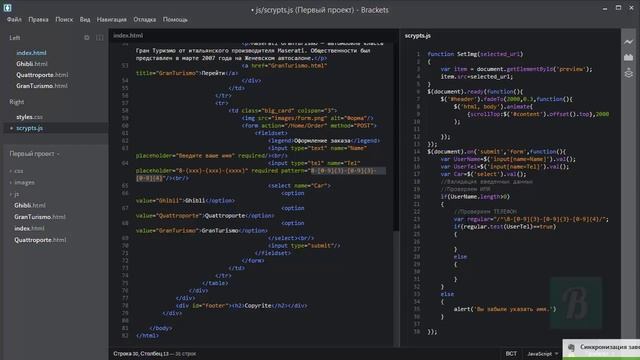Image resolution: width=640 pixels, height=360 pixels.
Task: Expand the css folder
Action: (x=19, y=171)
